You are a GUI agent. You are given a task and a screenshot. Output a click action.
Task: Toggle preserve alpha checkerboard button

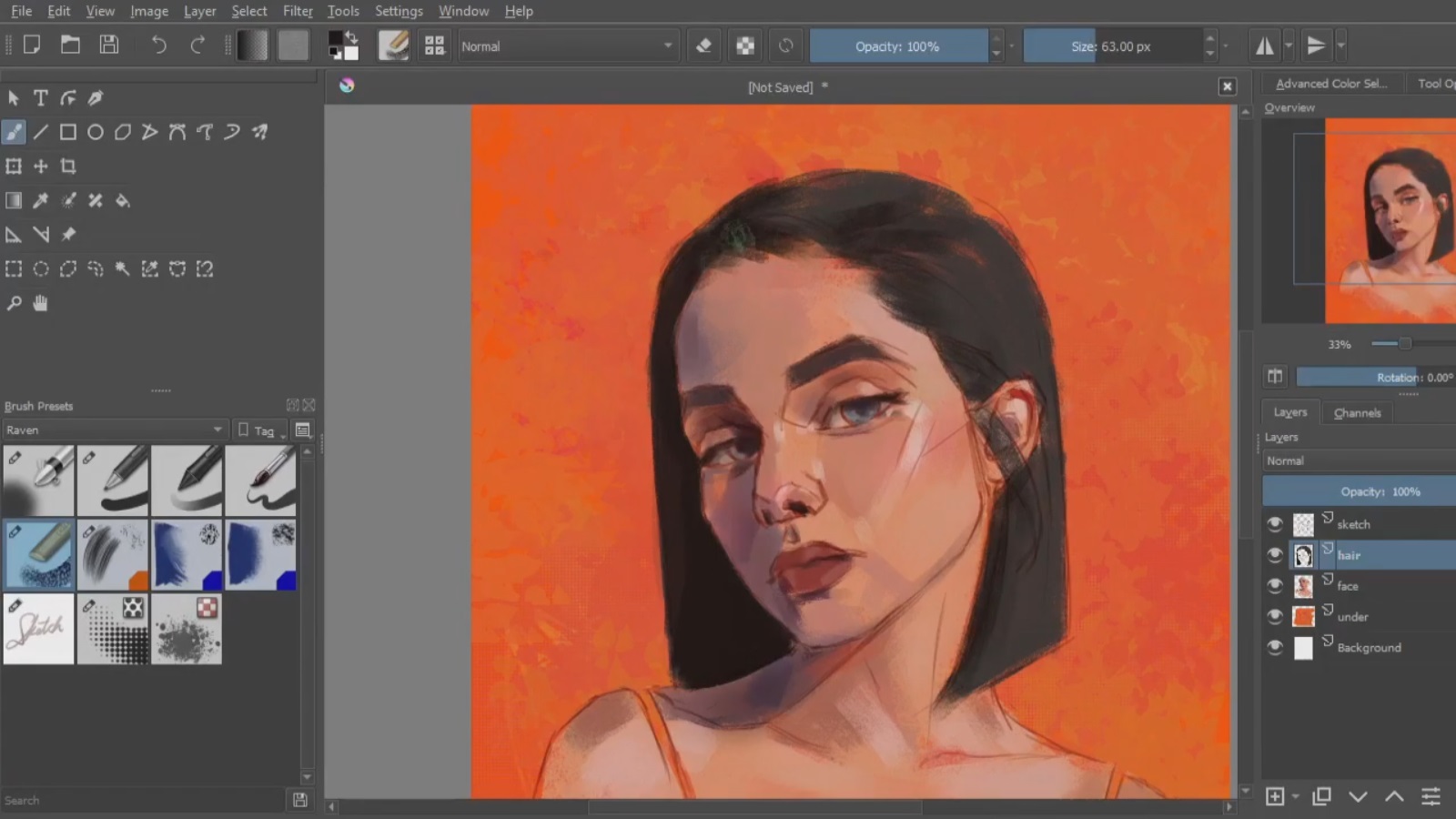(x=745, y=45)
